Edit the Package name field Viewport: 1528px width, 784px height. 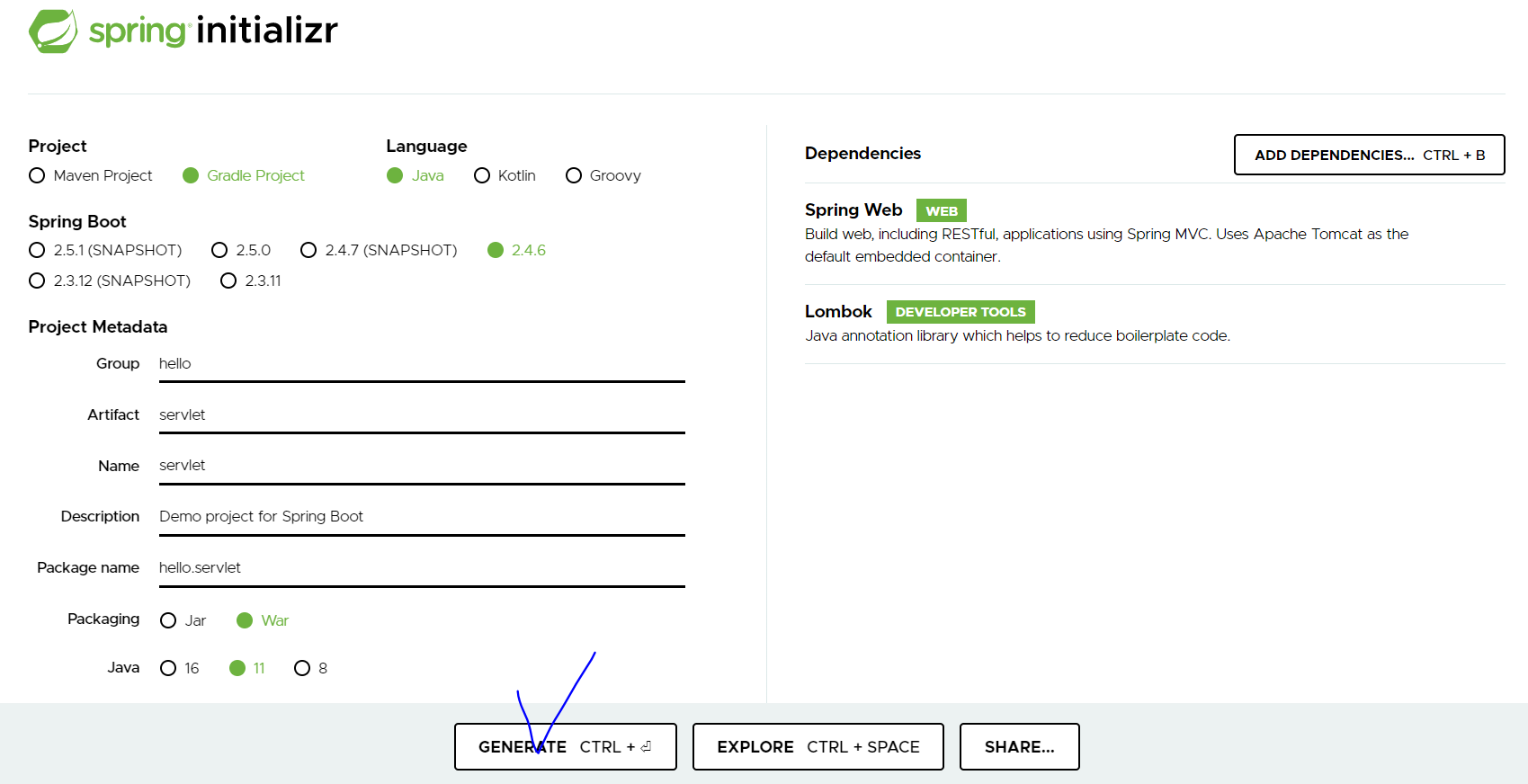422,568
